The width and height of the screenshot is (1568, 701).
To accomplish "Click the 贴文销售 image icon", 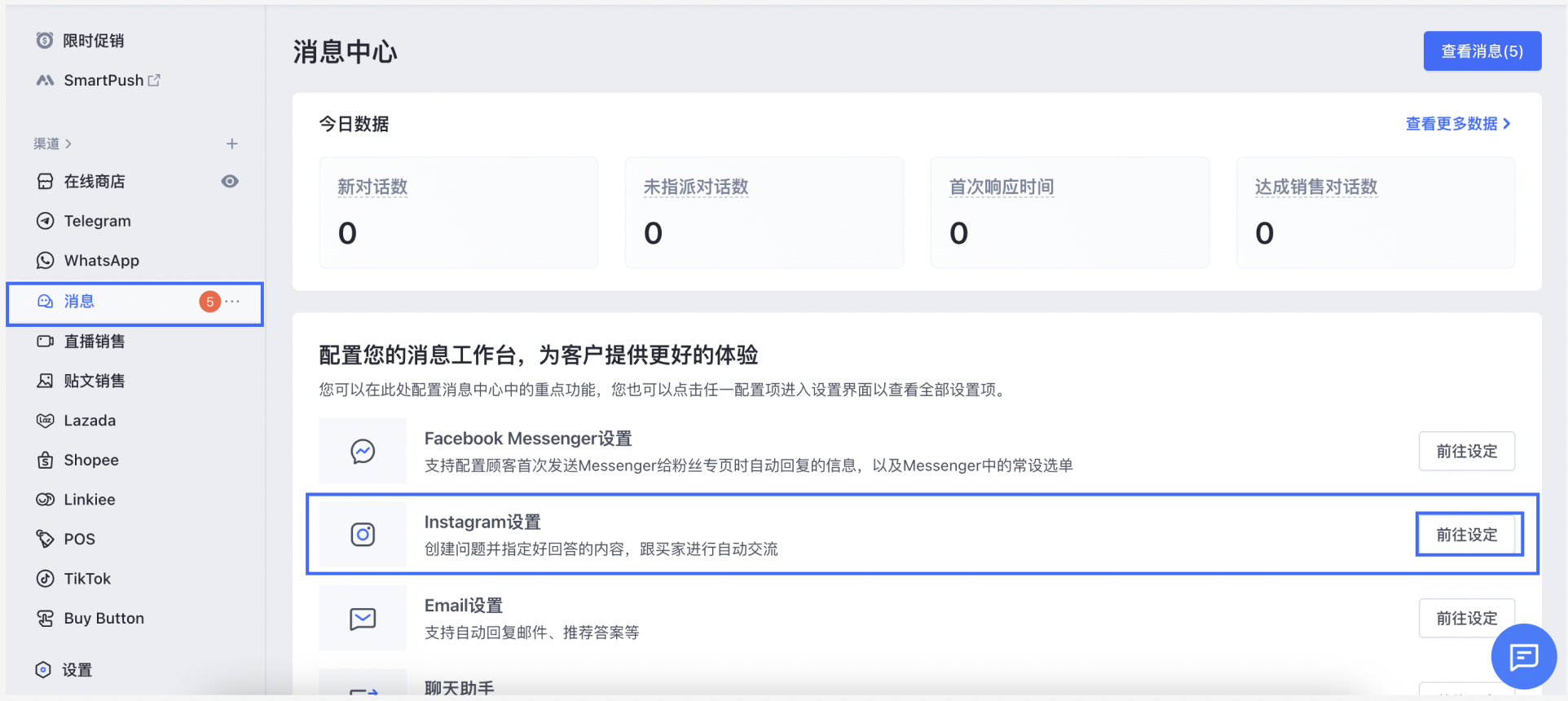I will [x=45, y=381].
